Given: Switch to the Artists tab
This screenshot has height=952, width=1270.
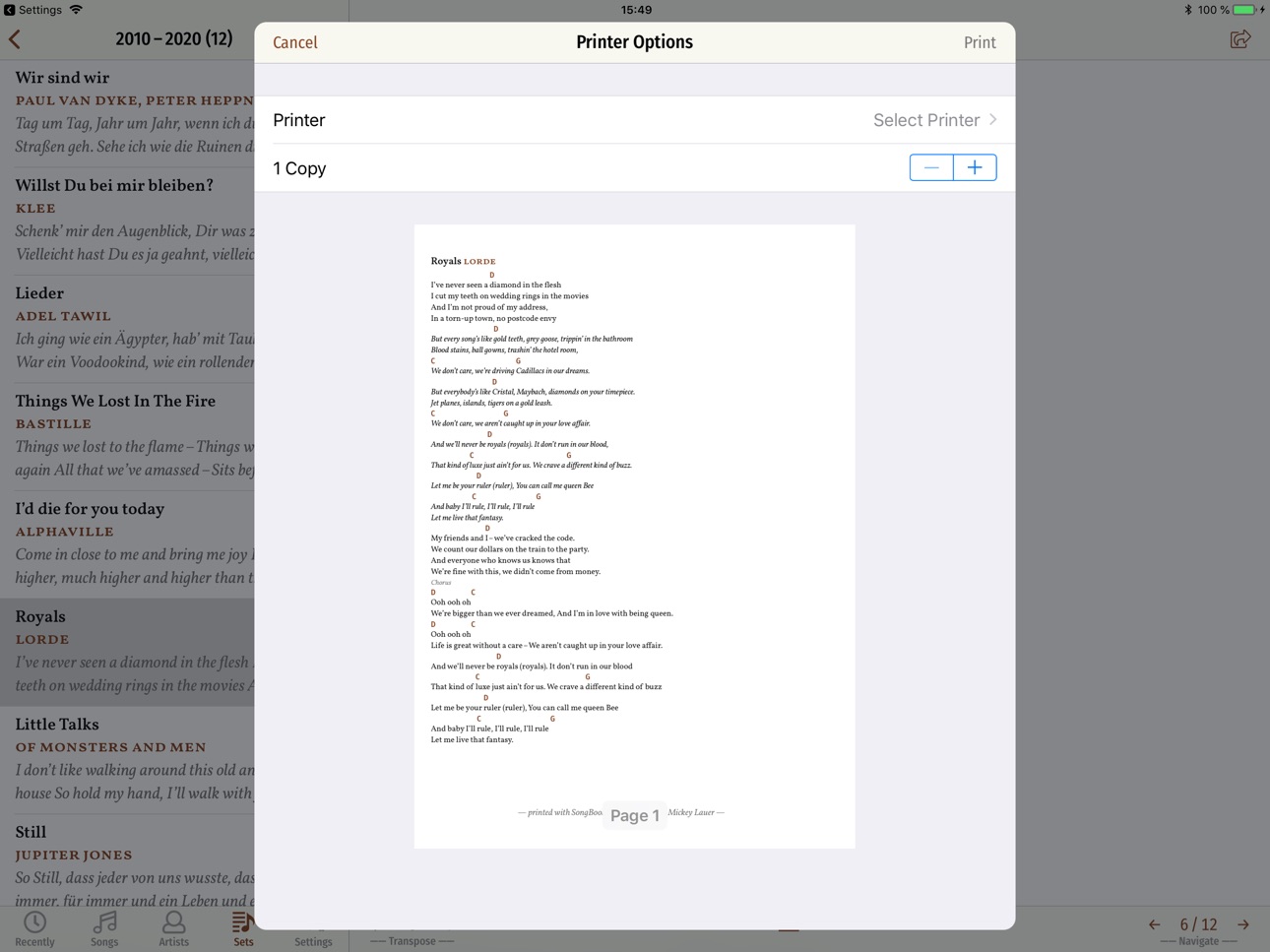Looking at the screenshot, I should [x=174, y=928].
